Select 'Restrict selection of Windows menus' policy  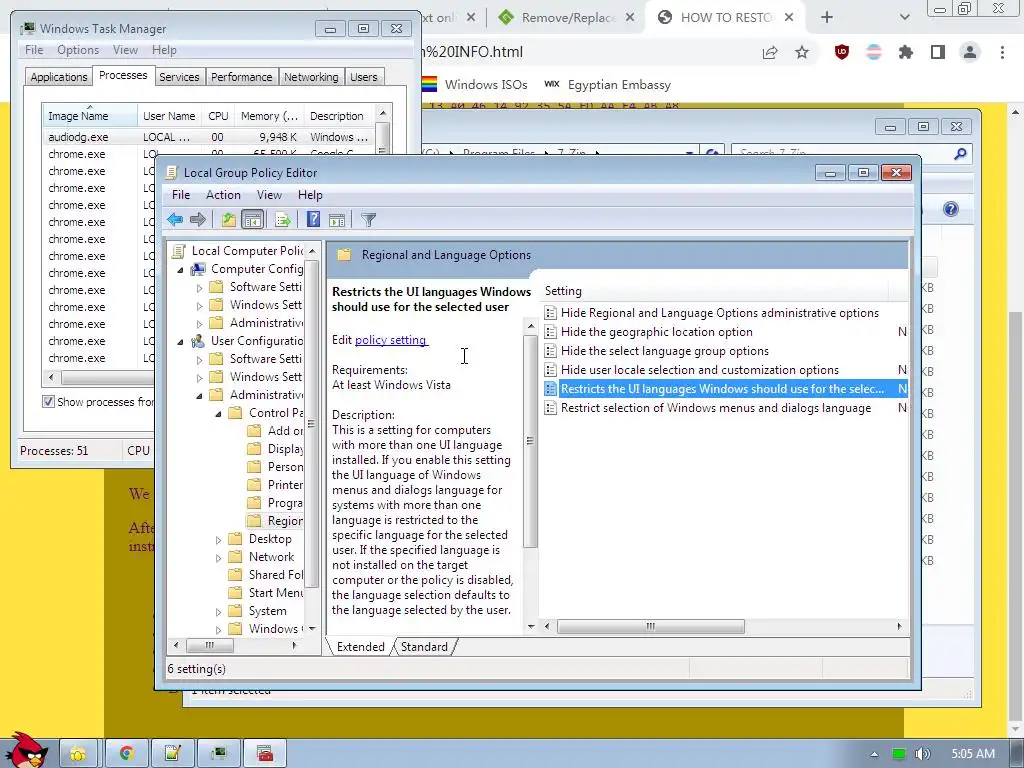click(716, 408)
